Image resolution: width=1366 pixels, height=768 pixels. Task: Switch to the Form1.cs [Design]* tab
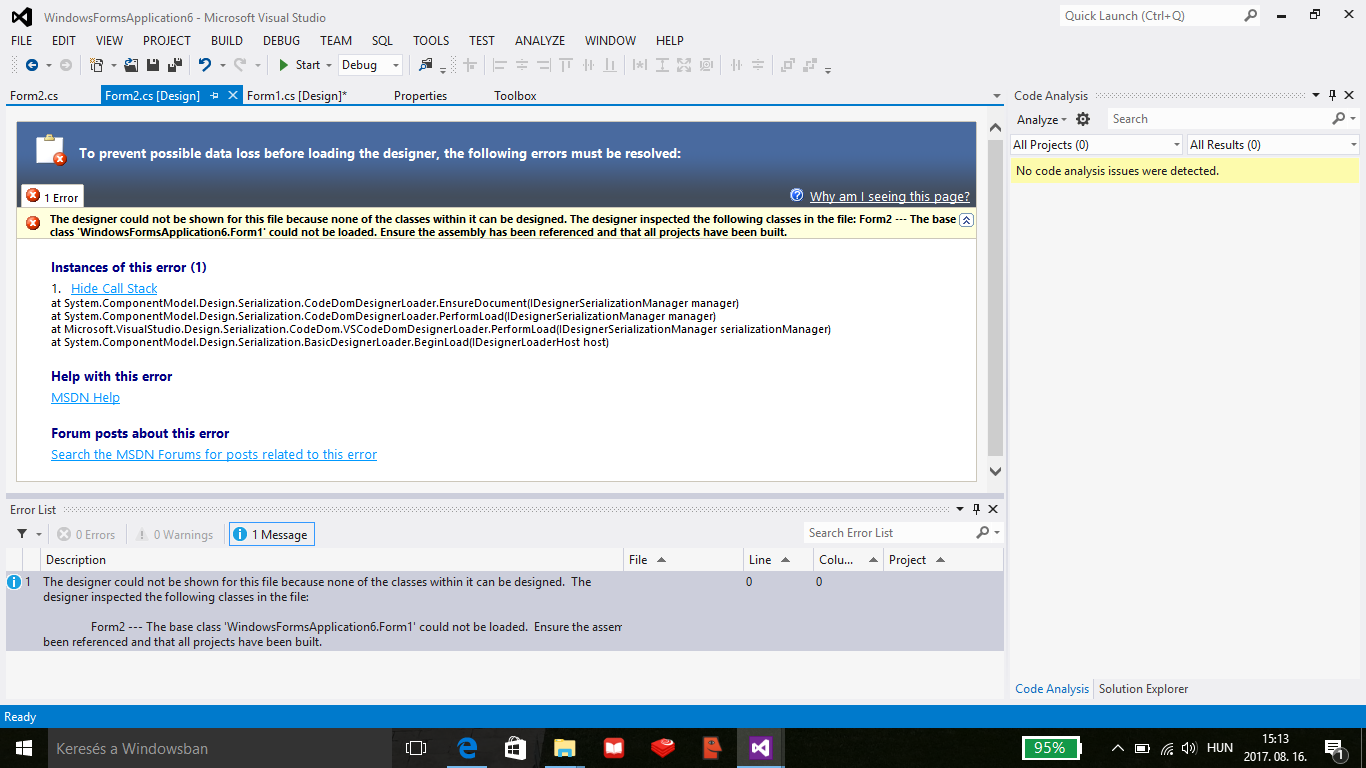click(297, 96)
